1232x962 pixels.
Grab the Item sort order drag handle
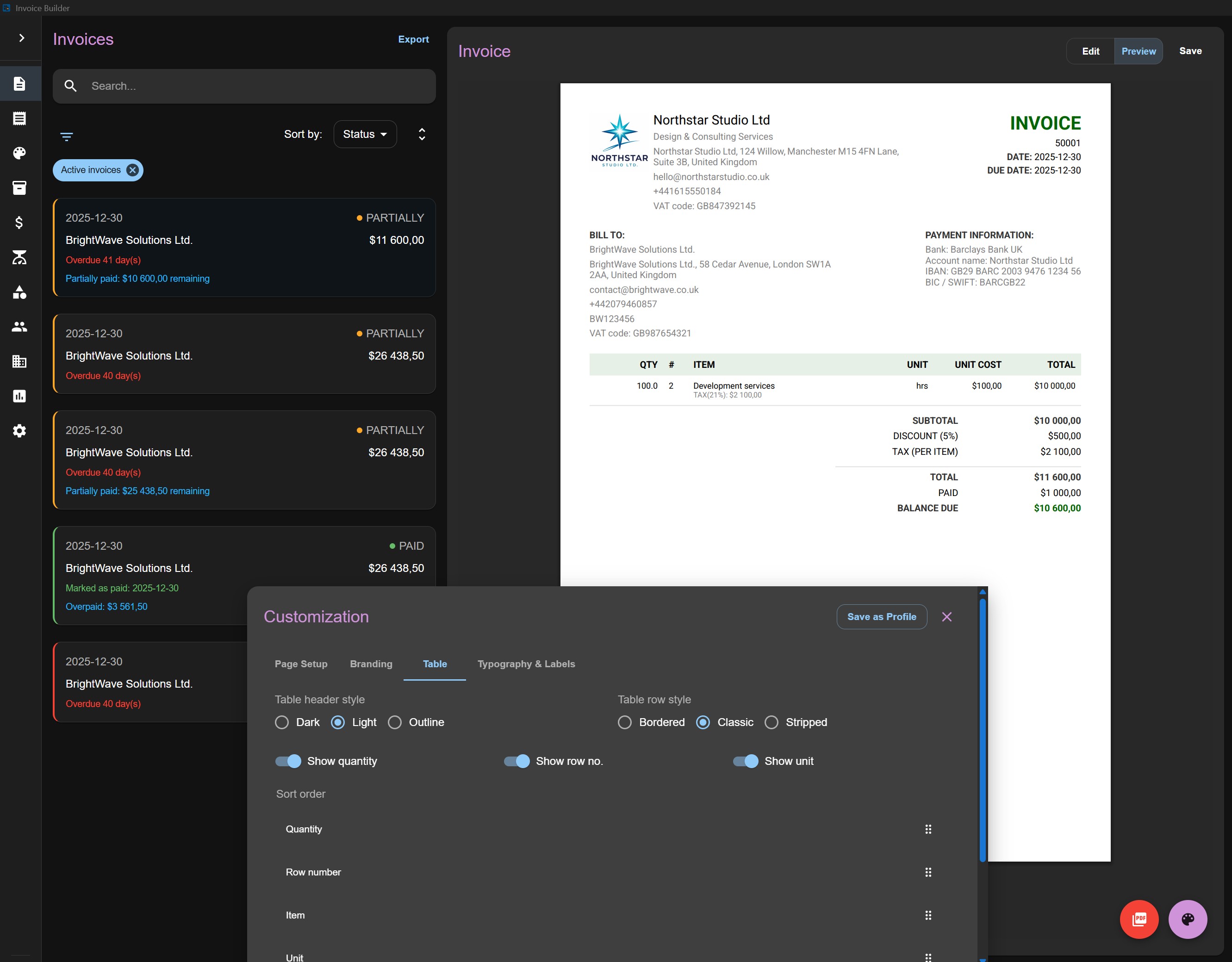[x=928, y=915]
